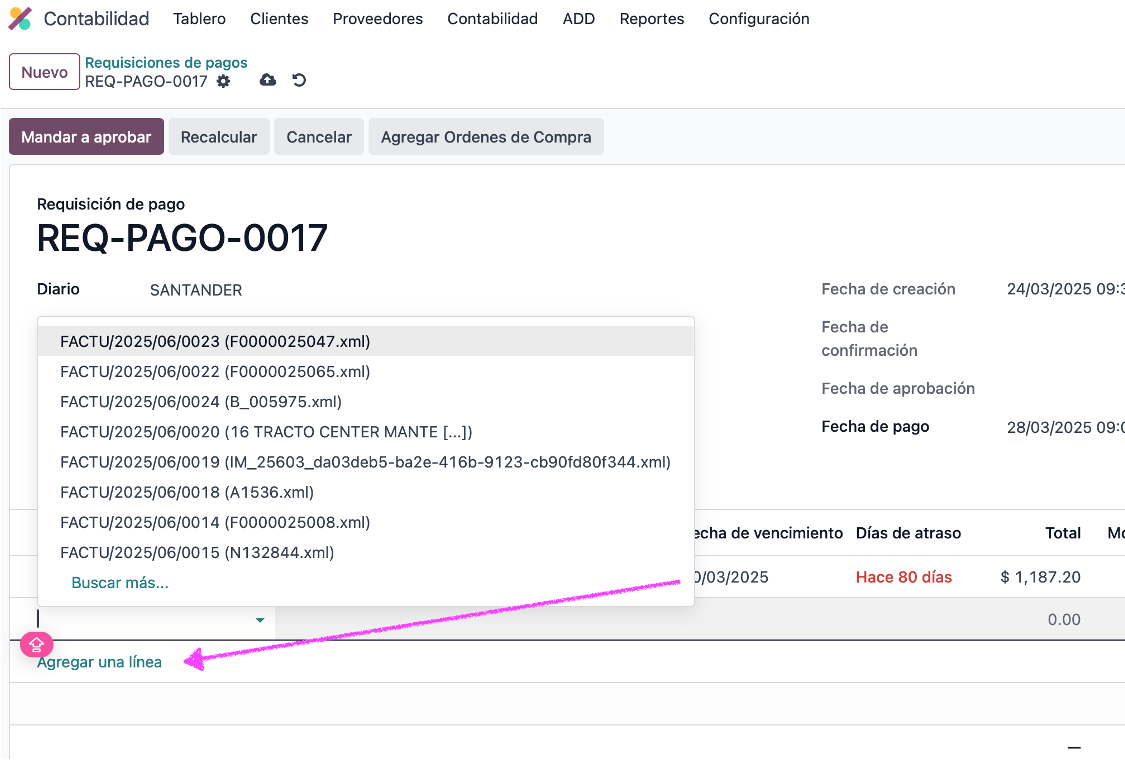Select FACTU/2025/06/0024 (B_005975.xml) option

tap(366, 402)
